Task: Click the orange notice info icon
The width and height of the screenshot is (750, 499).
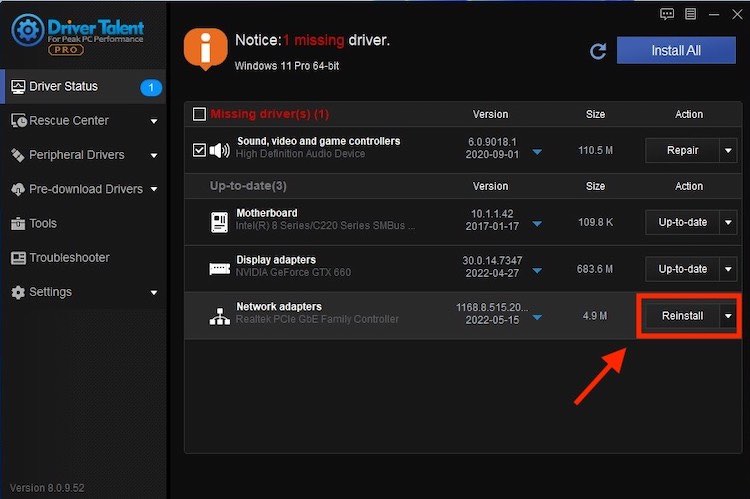Action: [x=206, y=48]
